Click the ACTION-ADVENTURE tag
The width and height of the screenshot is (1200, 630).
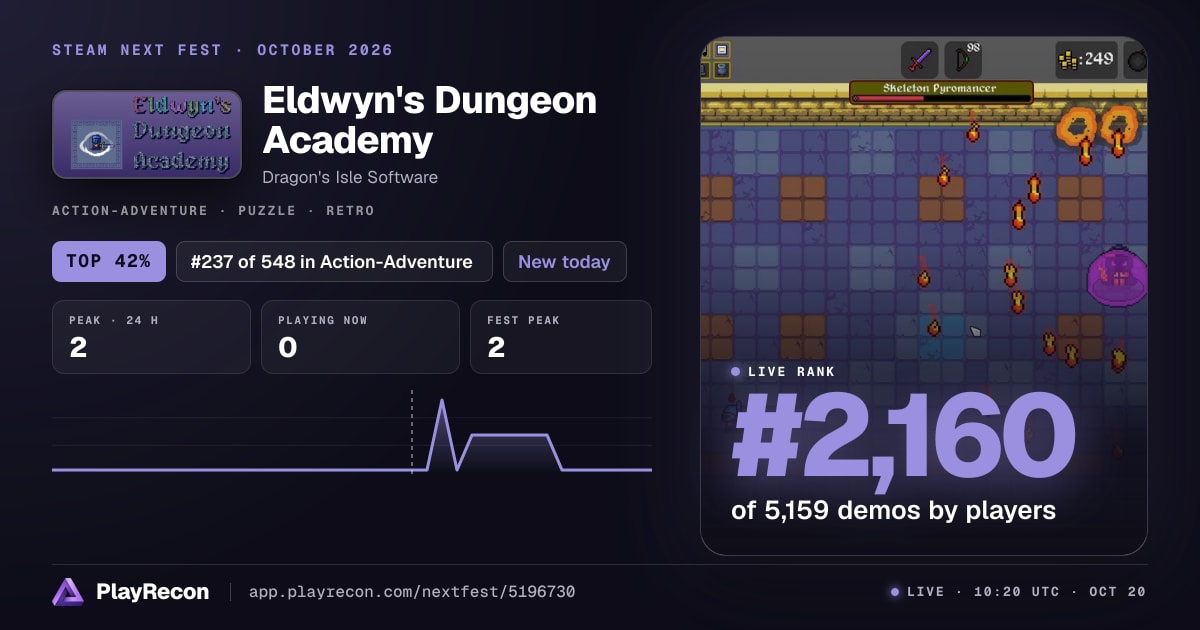click(x=130, y=211)
